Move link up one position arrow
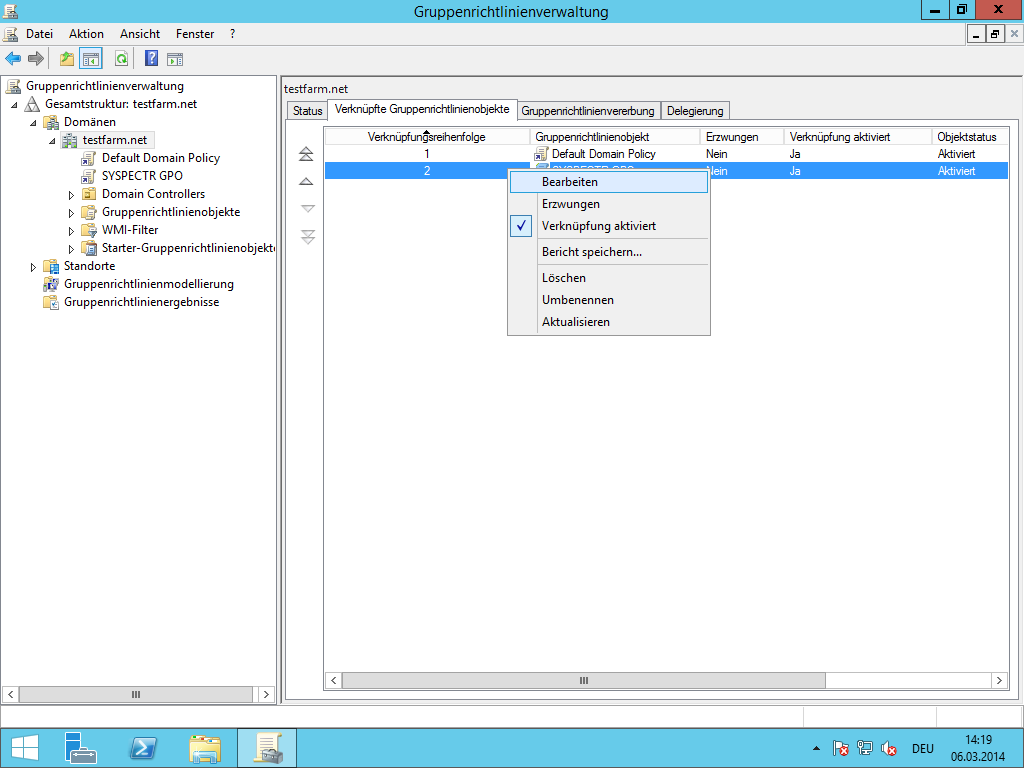Image resolution: width=1024 pixels, height=768 pixels. 306,182
